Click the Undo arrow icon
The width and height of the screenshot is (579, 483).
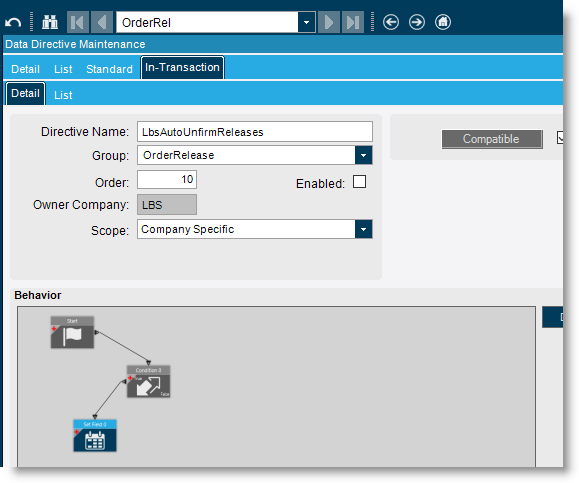[x=13, y=23]
